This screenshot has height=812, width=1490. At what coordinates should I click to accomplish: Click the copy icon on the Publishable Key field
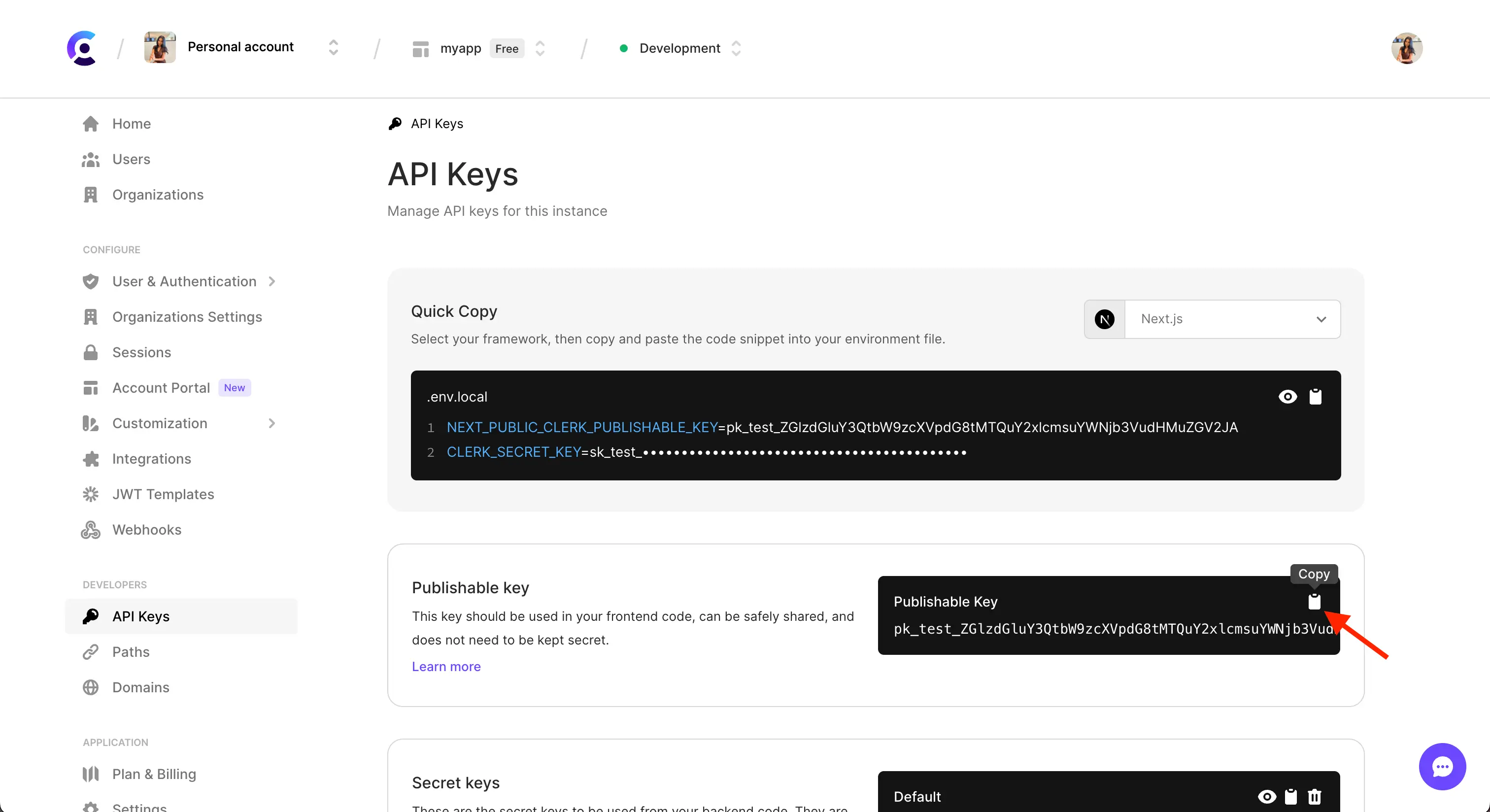pyautogui.click(x=1314, y=603)
